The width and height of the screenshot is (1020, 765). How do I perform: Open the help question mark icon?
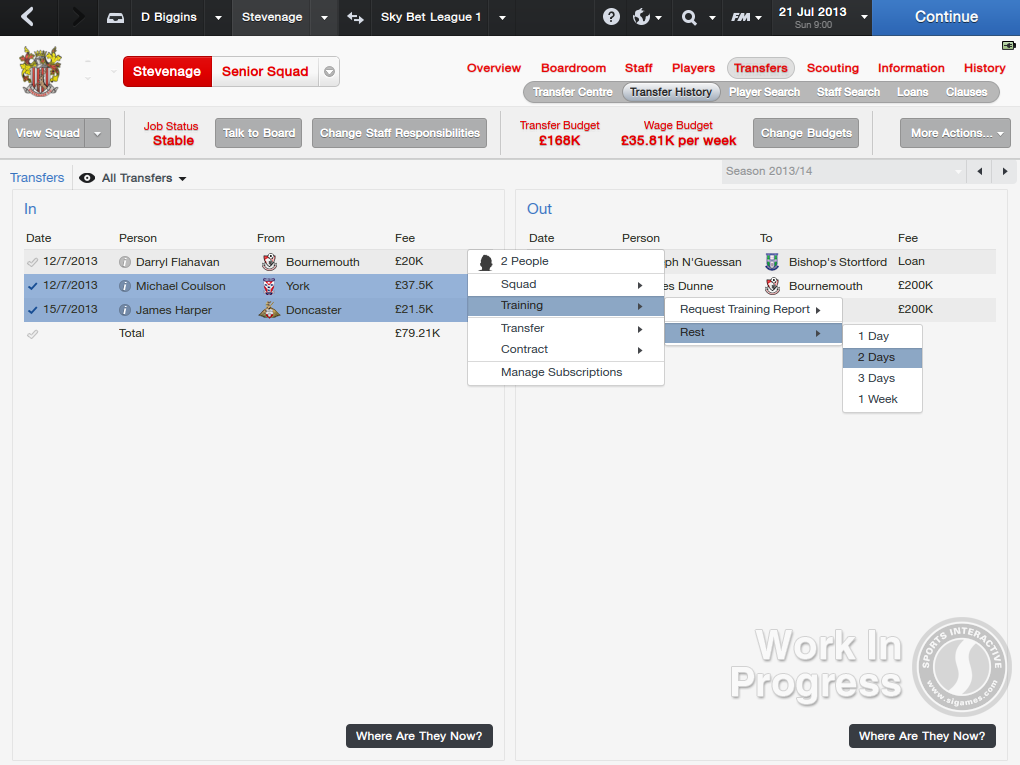[611, 17]
